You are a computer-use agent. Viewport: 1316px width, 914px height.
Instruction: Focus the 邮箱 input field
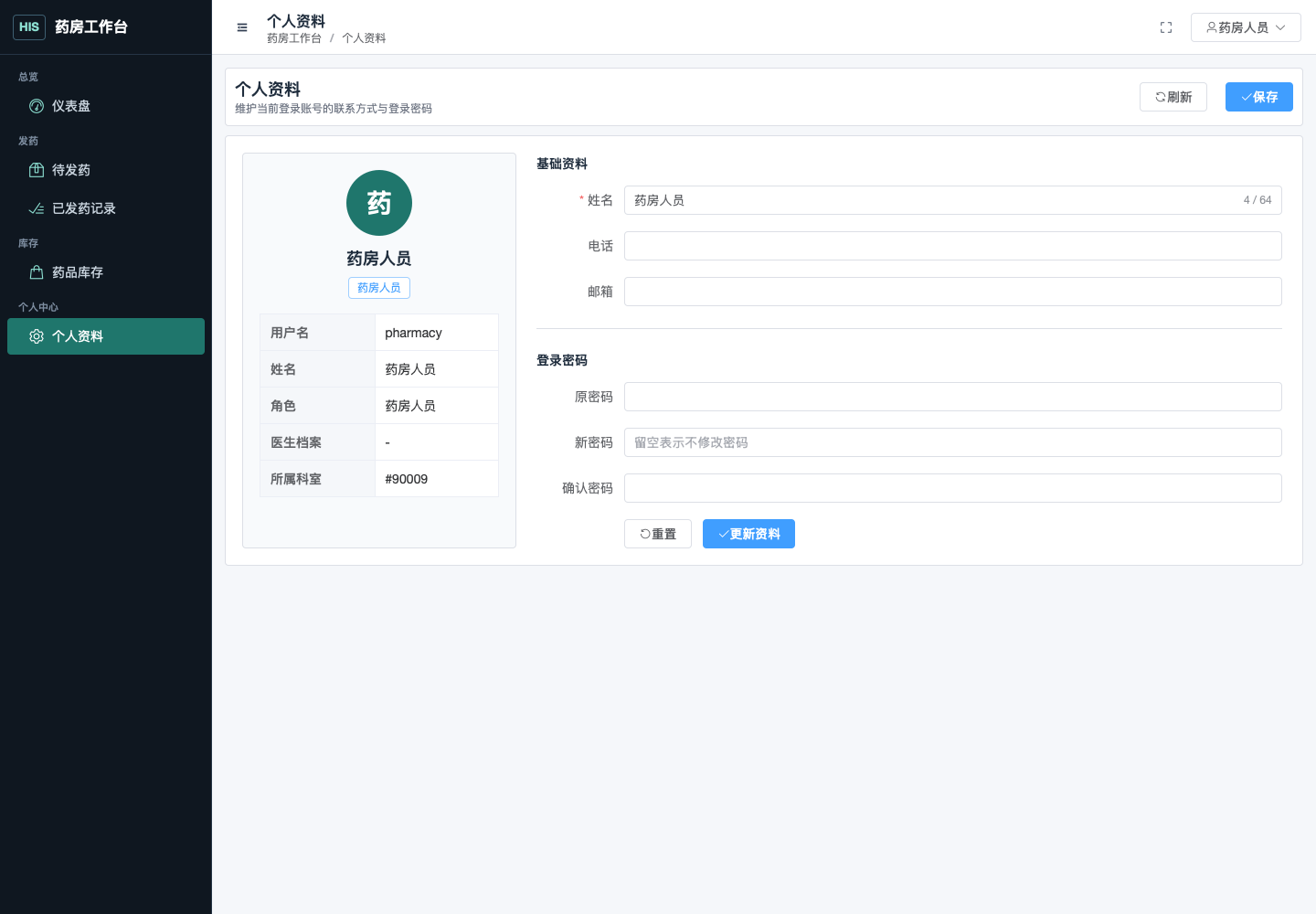click(953, 292)
